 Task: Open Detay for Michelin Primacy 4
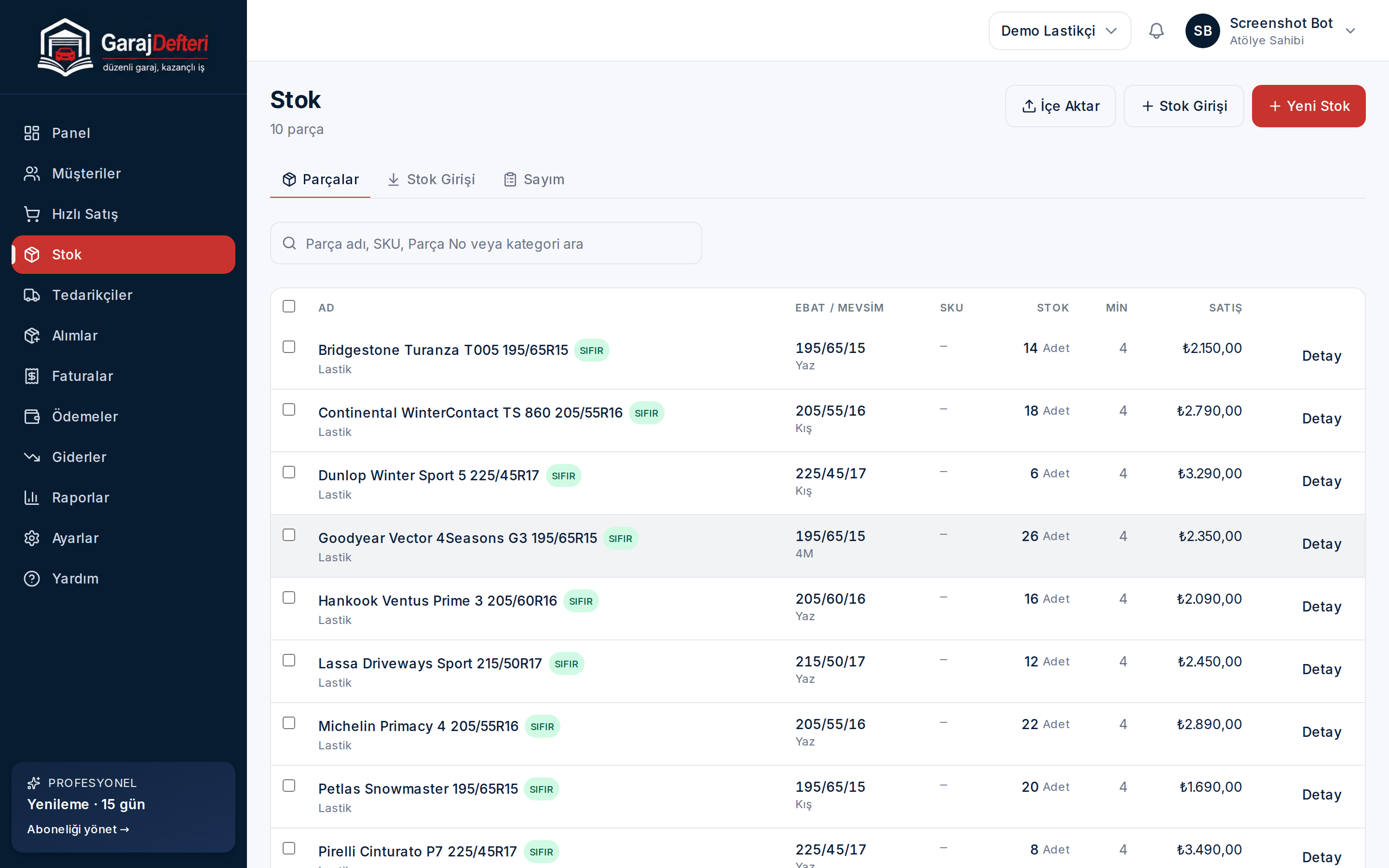click(1321, 732)
